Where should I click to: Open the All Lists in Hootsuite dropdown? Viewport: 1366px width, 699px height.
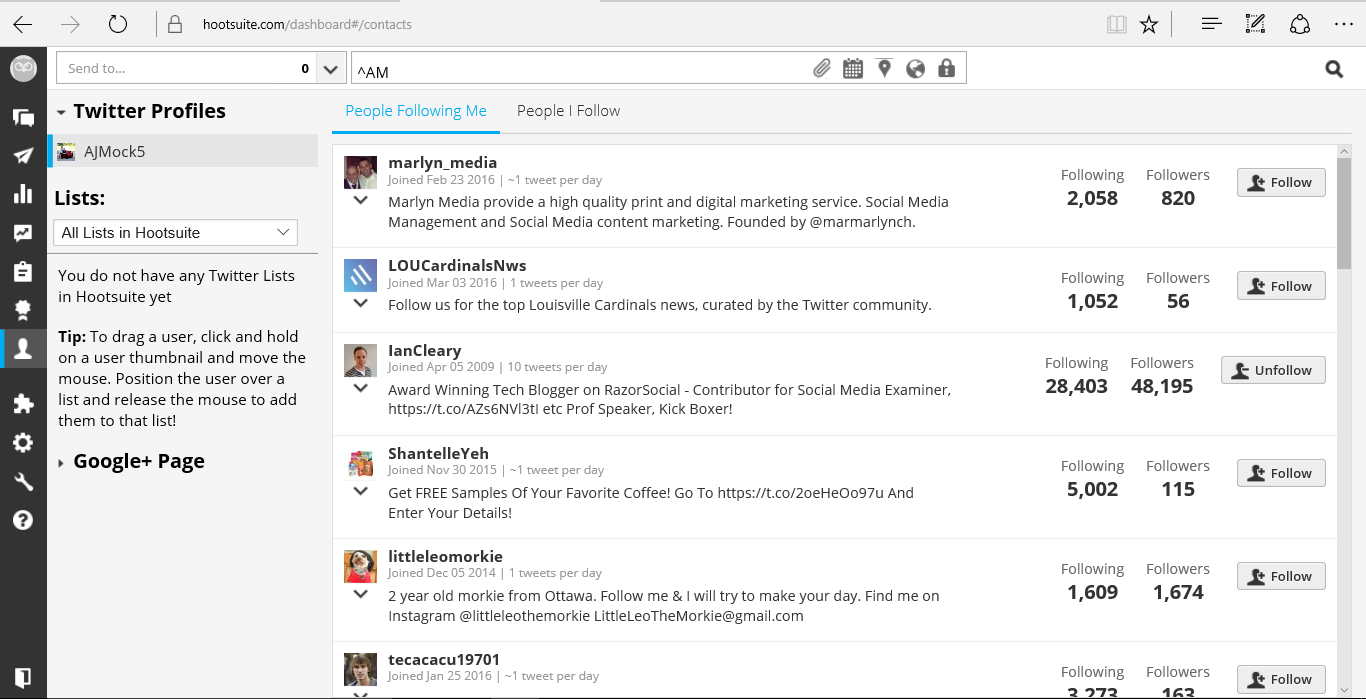click(175, 233)
